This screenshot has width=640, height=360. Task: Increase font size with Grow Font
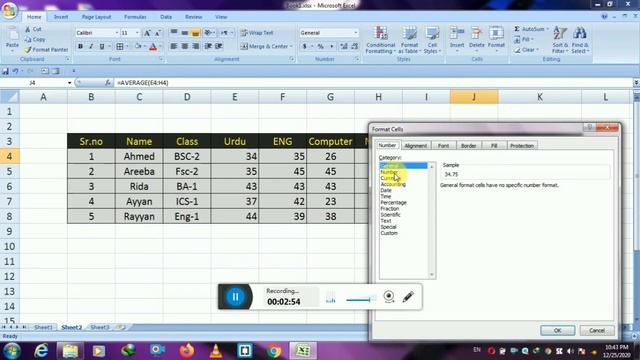(147, 33)
